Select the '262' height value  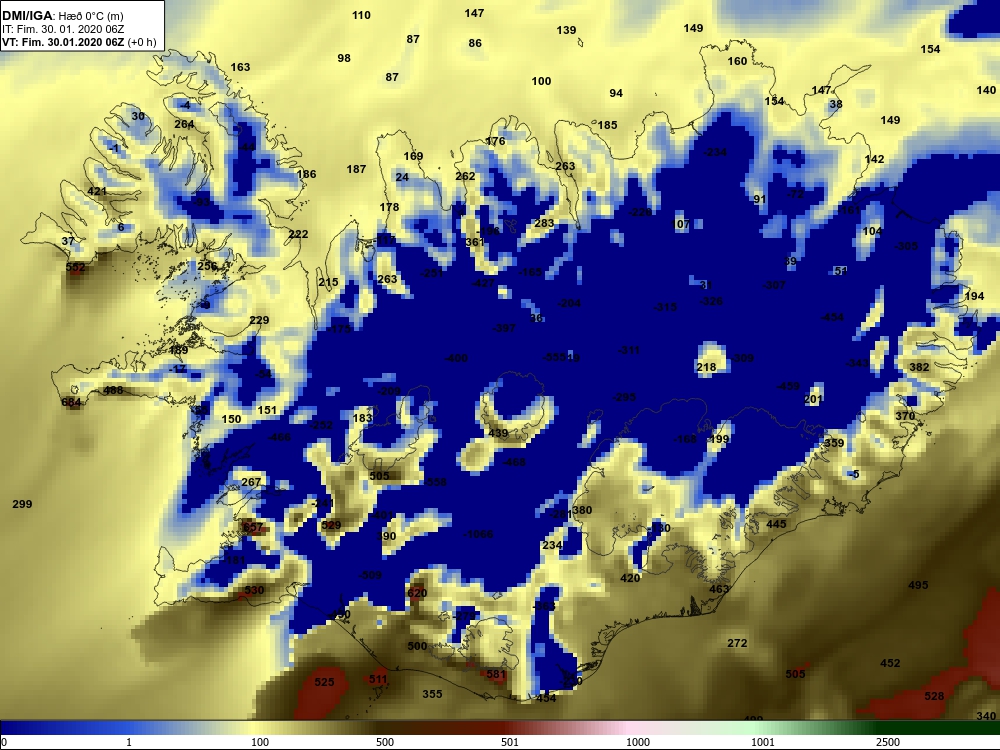pos(465,176)
